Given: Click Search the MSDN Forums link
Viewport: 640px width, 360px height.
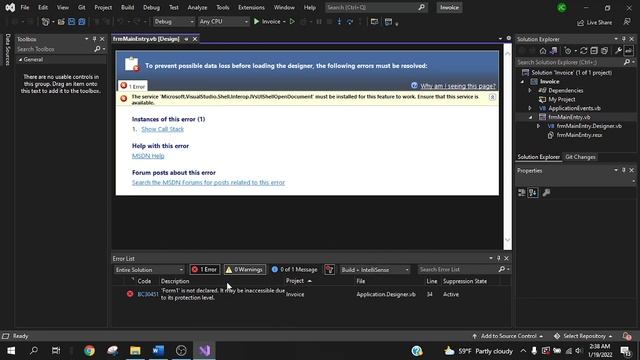Looking at the screenshot, I should point(208,182).
